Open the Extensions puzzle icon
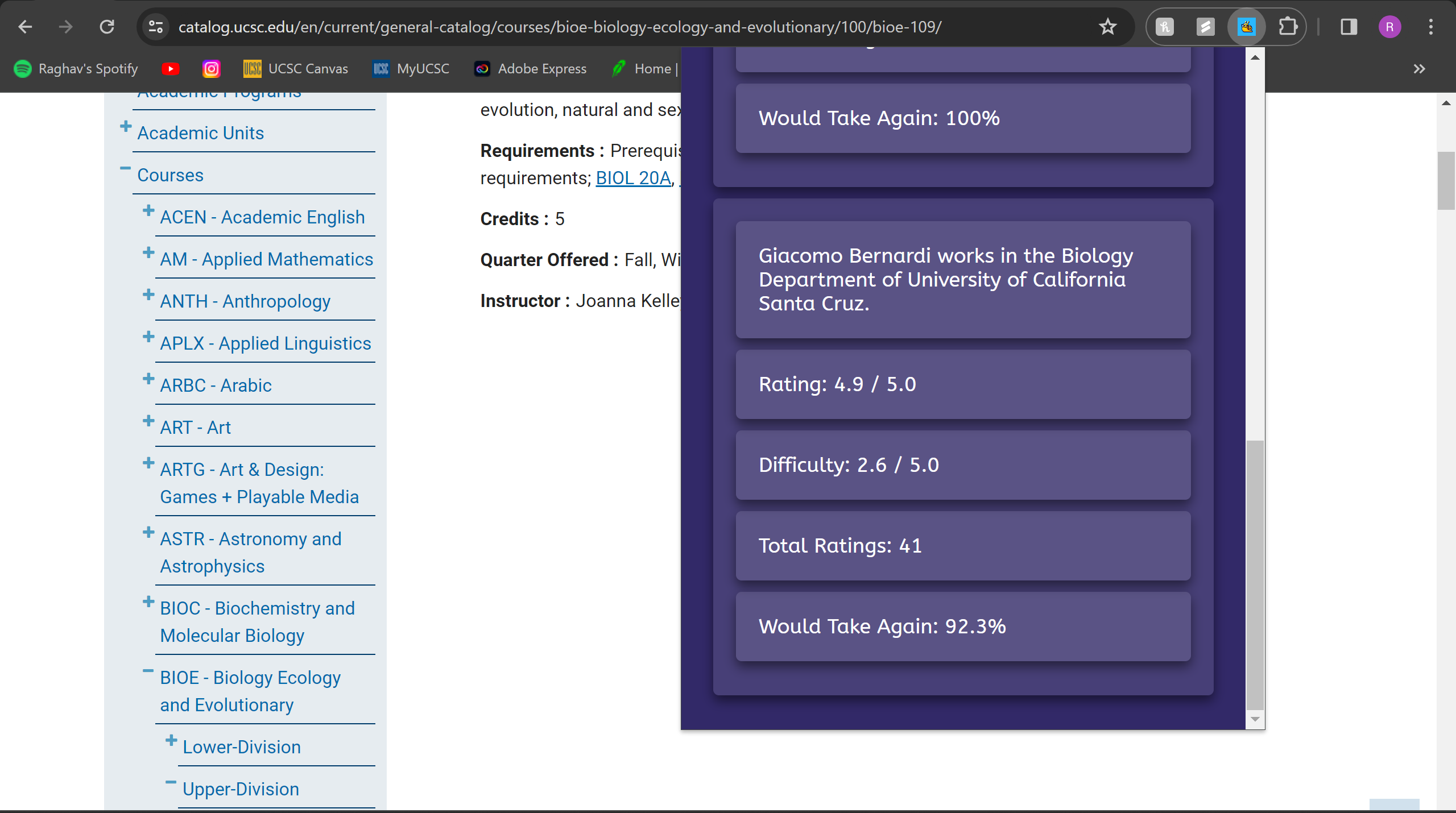This screenshot has height=813, width=1456. pos(1288,27)
